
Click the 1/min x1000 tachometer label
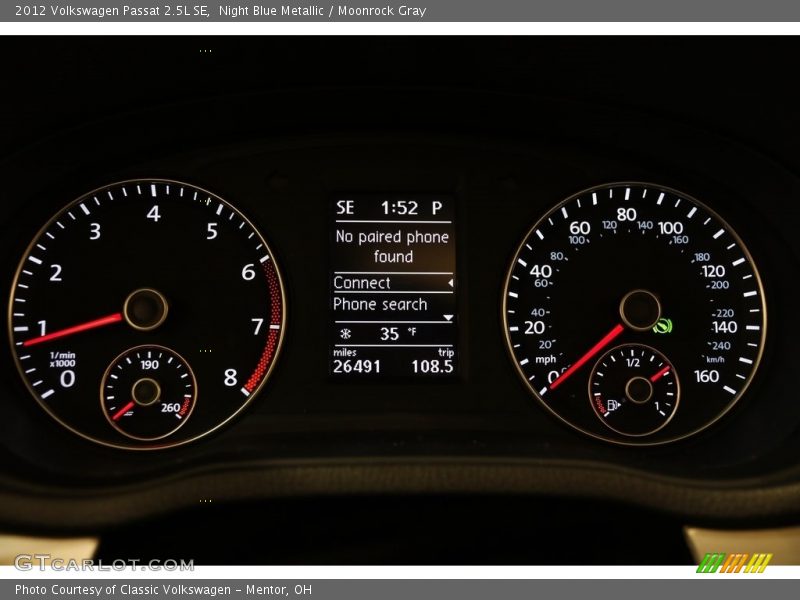point(62,359)
